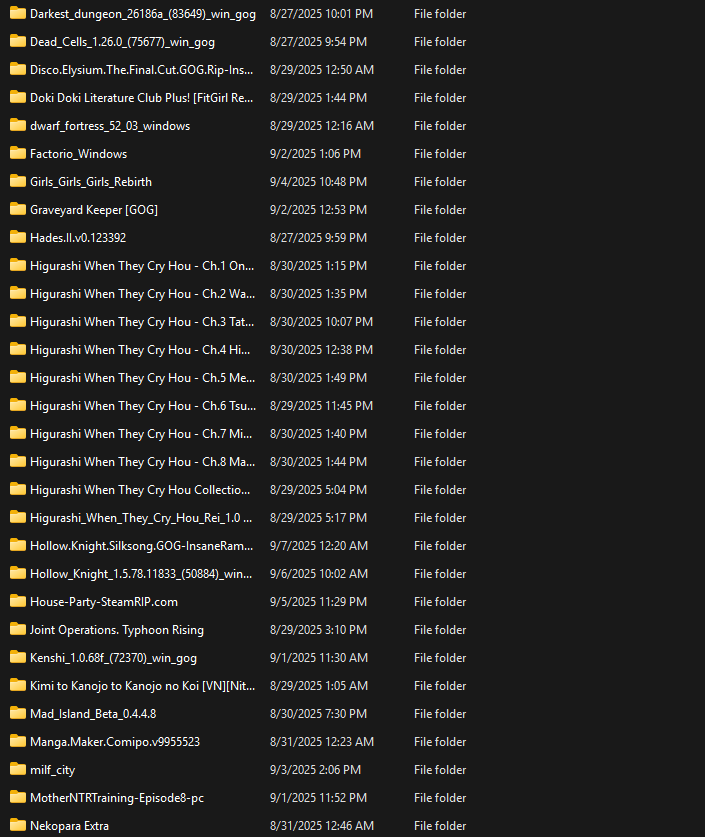Select dwarf_fortress_52_03_windows name

click(110, 126)
